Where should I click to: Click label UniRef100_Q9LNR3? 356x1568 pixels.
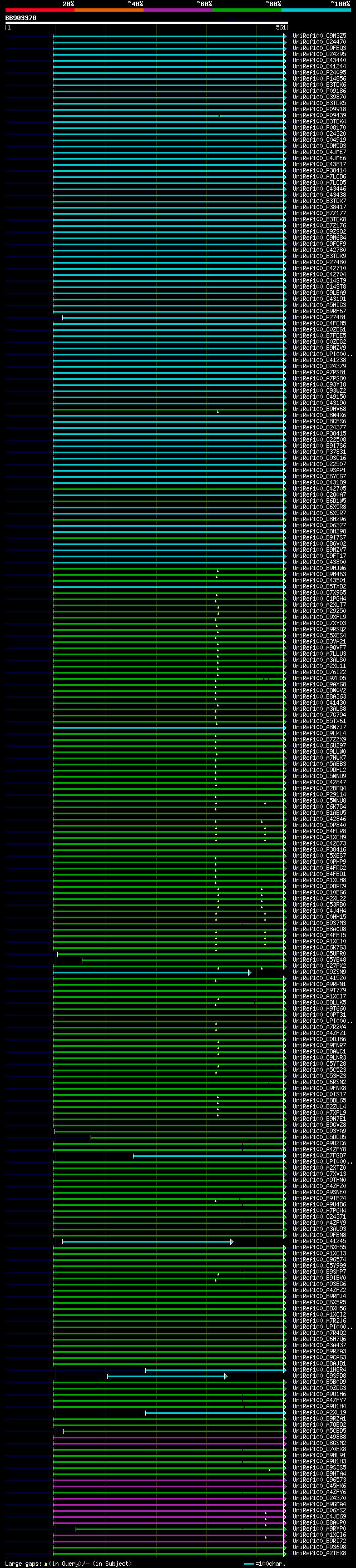click(319, 1058)
